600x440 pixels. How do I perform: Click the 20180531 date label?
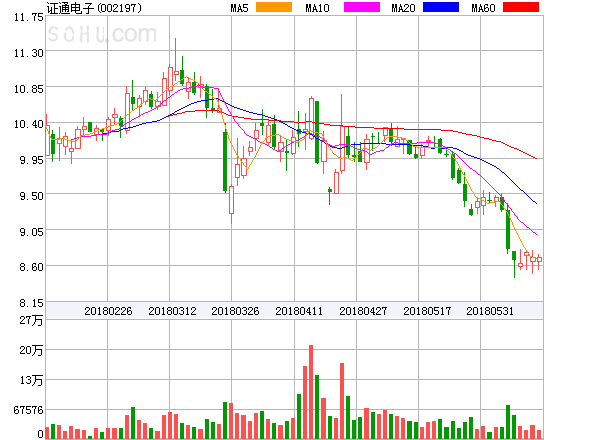490,311
